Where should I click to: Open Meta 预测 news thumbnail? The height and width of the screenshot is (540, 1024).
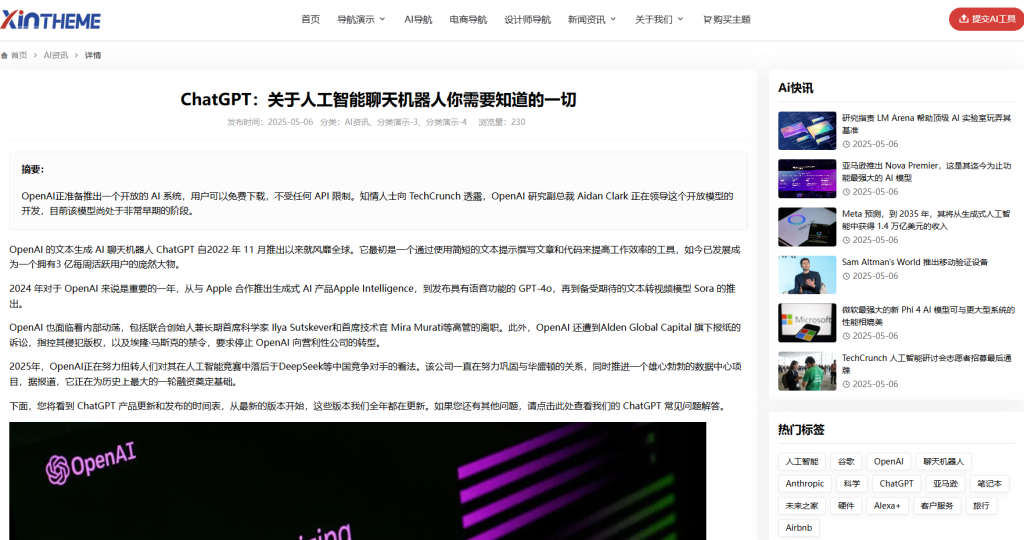pos(807,227)
